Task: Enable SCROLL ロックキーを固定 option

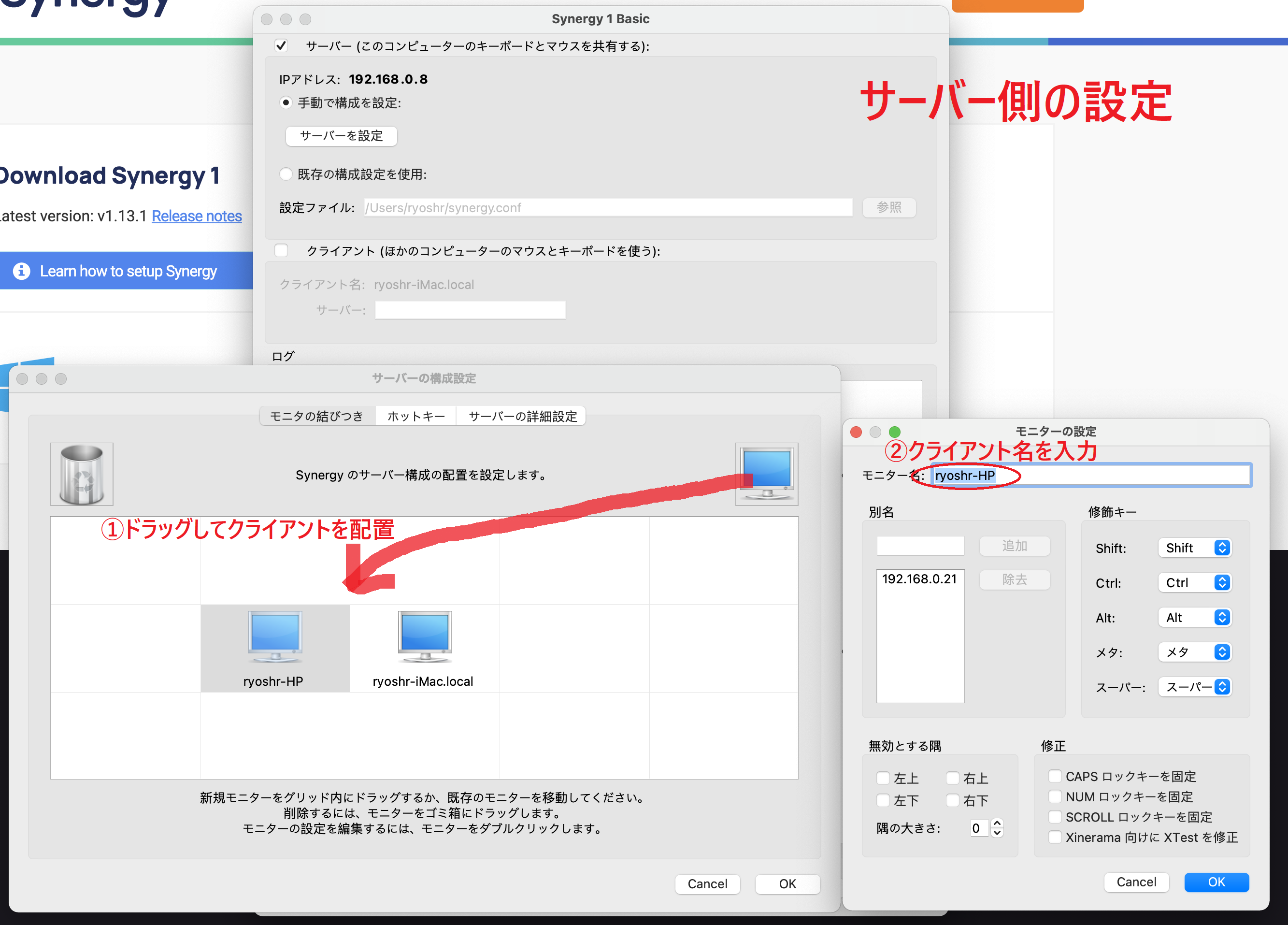Action: coord(1055,816)
